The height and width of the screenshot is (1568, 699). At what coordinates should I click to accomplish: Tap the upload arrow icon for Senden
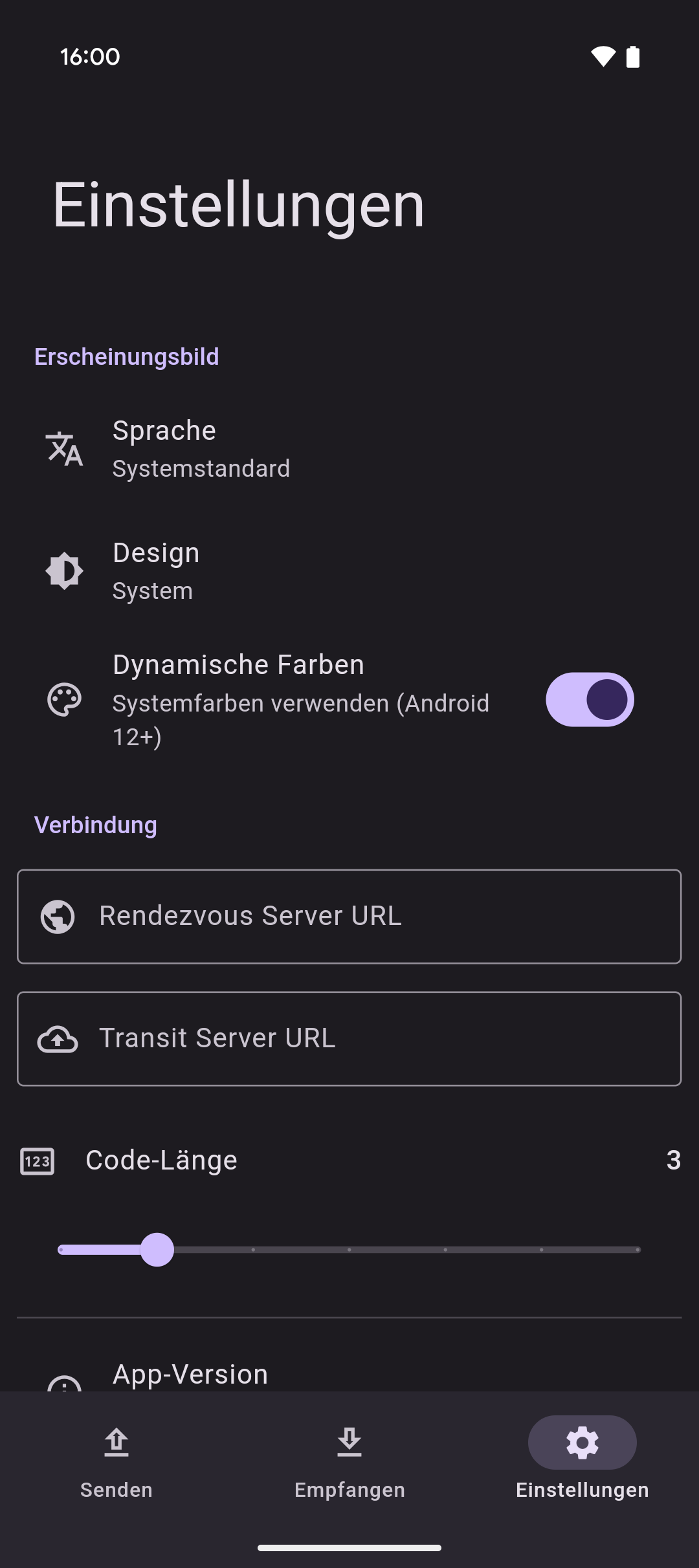(x=116, y=1443)
